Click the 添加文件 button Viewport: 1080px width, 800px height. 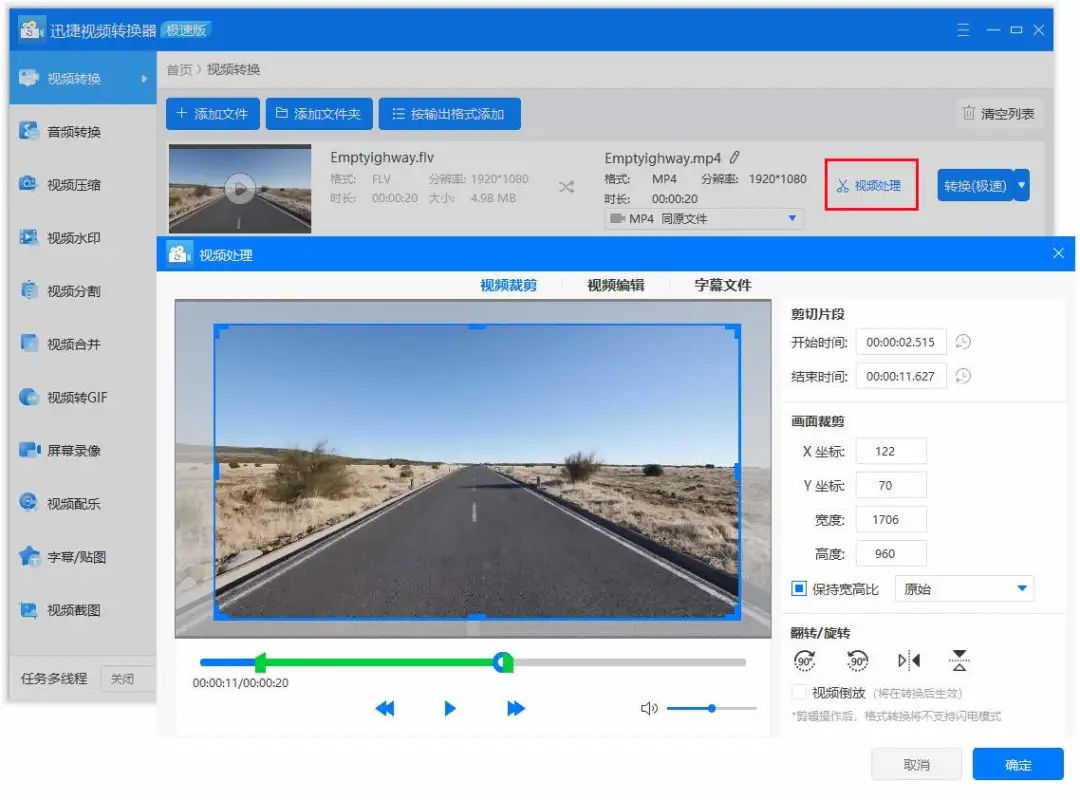pyautogui.click(x=212, y=114)
